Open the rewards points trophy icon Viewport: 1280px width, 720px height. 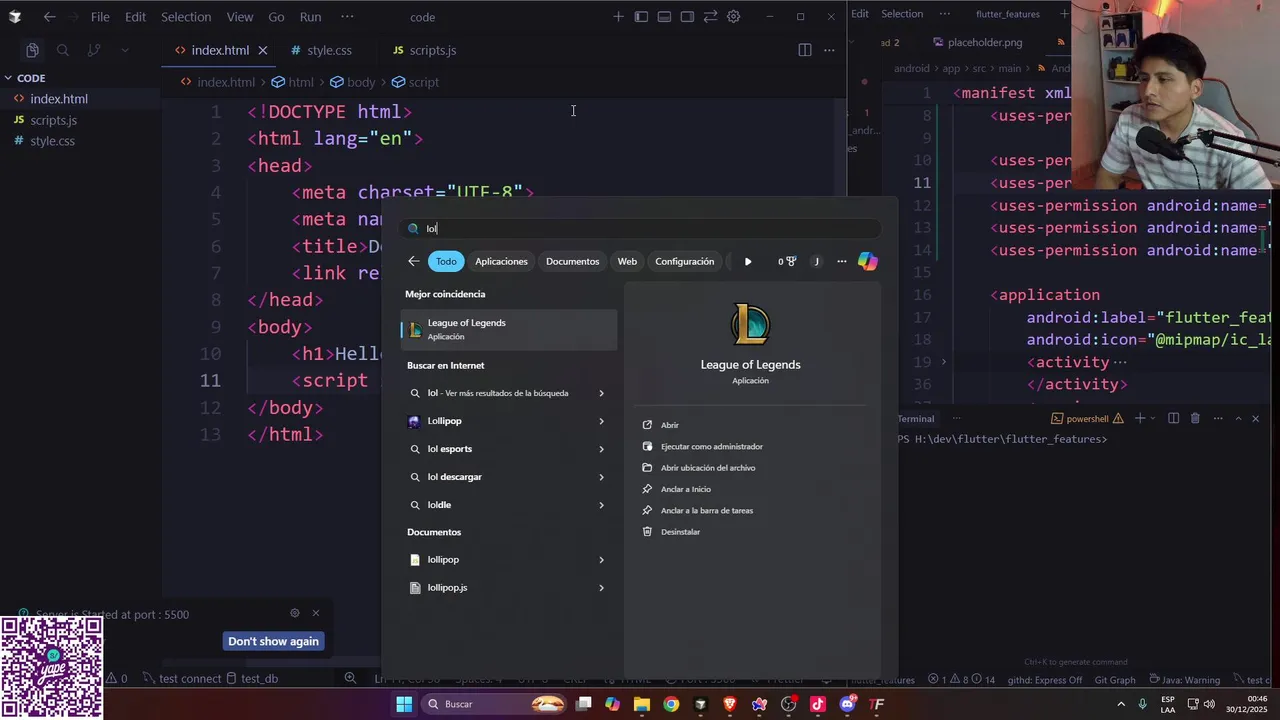[787, 262]
